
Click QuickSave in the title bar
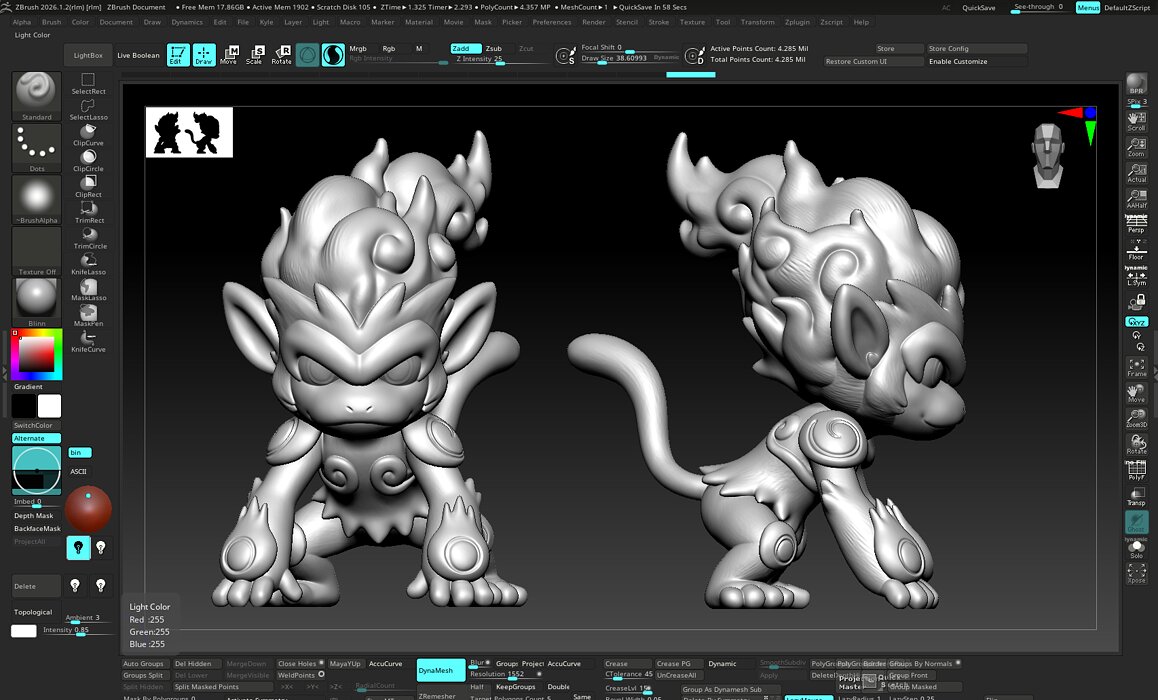[979, 7]
